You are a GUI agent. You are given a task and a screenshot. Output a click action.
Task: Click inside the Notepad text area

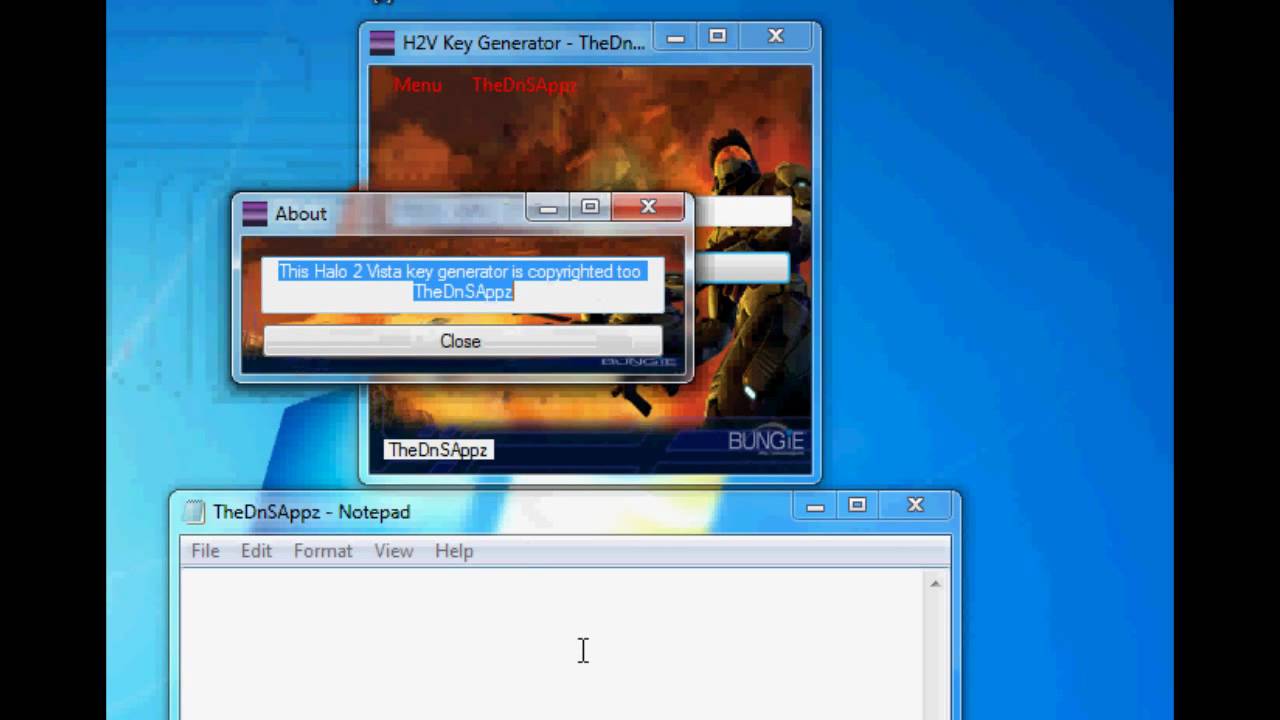(552, 644)
